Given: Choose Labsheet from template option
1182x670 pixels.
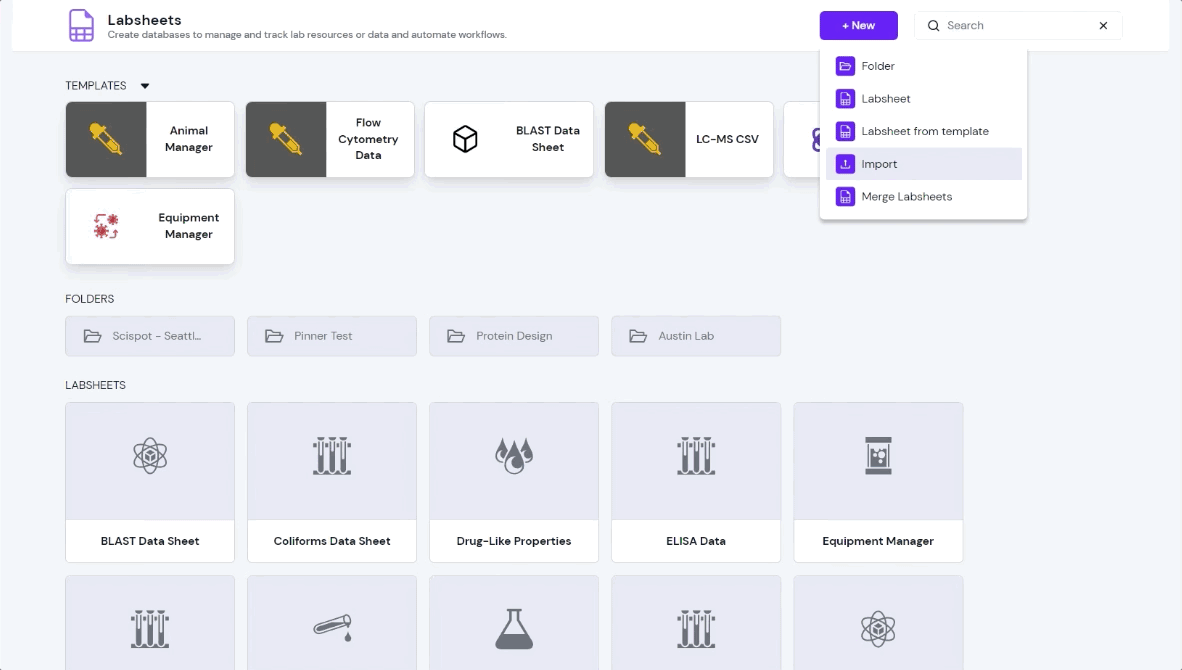Looking at the screenshot, I should point(923,131).
